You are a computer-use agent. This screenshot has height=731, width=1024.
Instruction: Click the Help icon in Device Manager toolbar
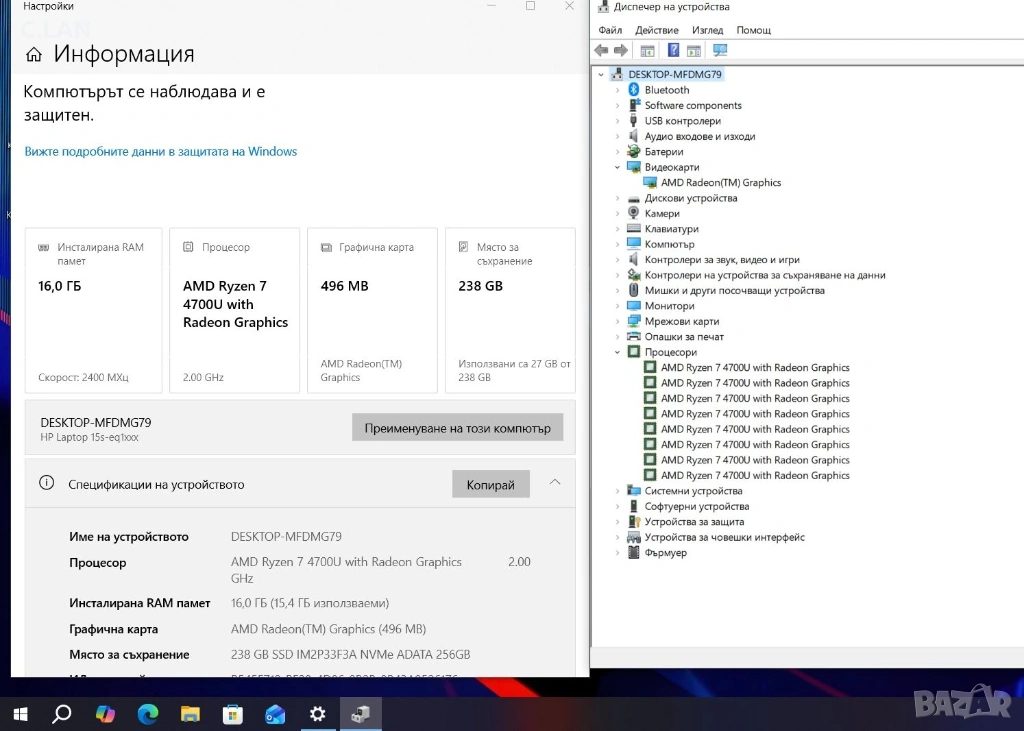674,50
